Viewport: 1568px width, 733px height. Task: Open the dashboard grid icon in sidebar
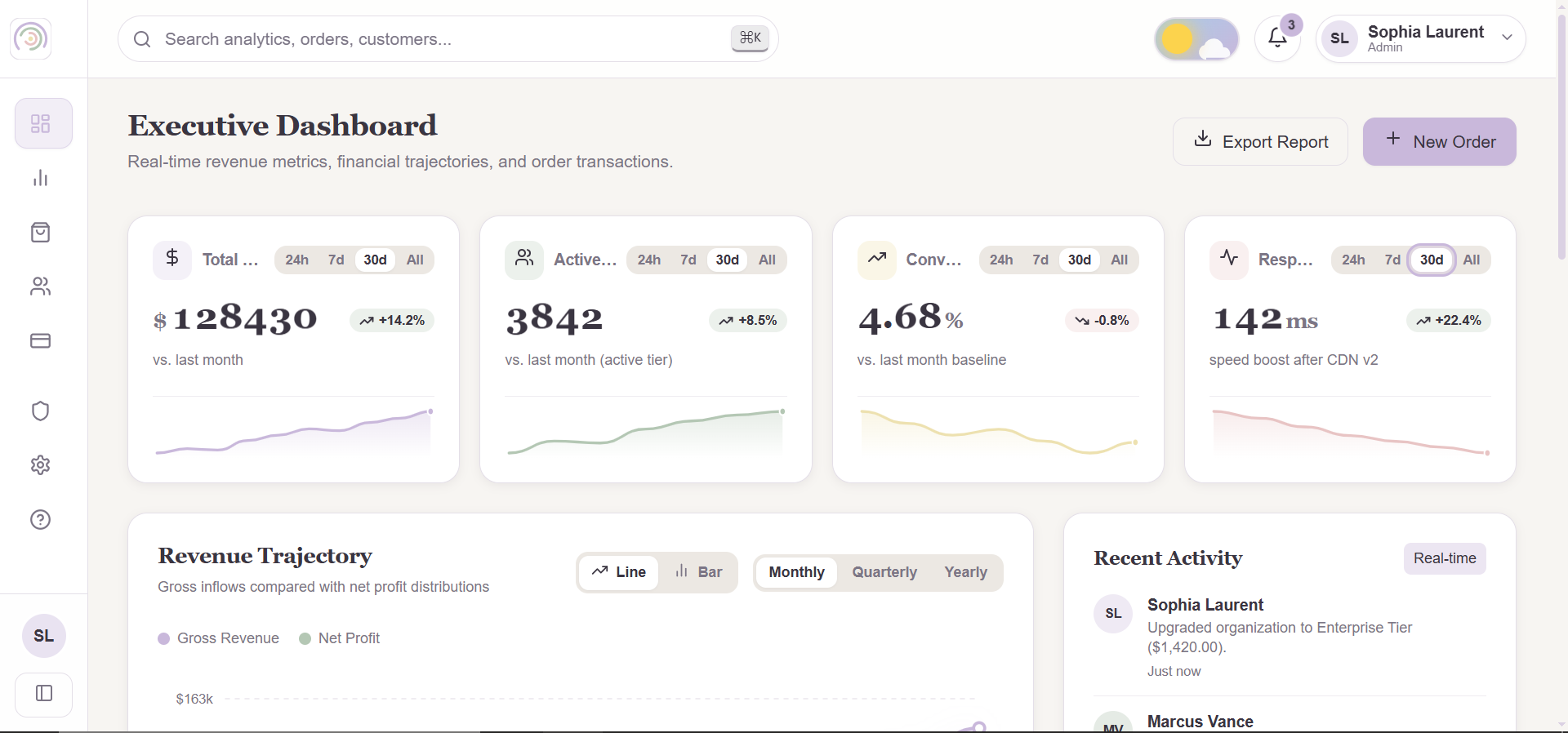click(x=43, y=123)
